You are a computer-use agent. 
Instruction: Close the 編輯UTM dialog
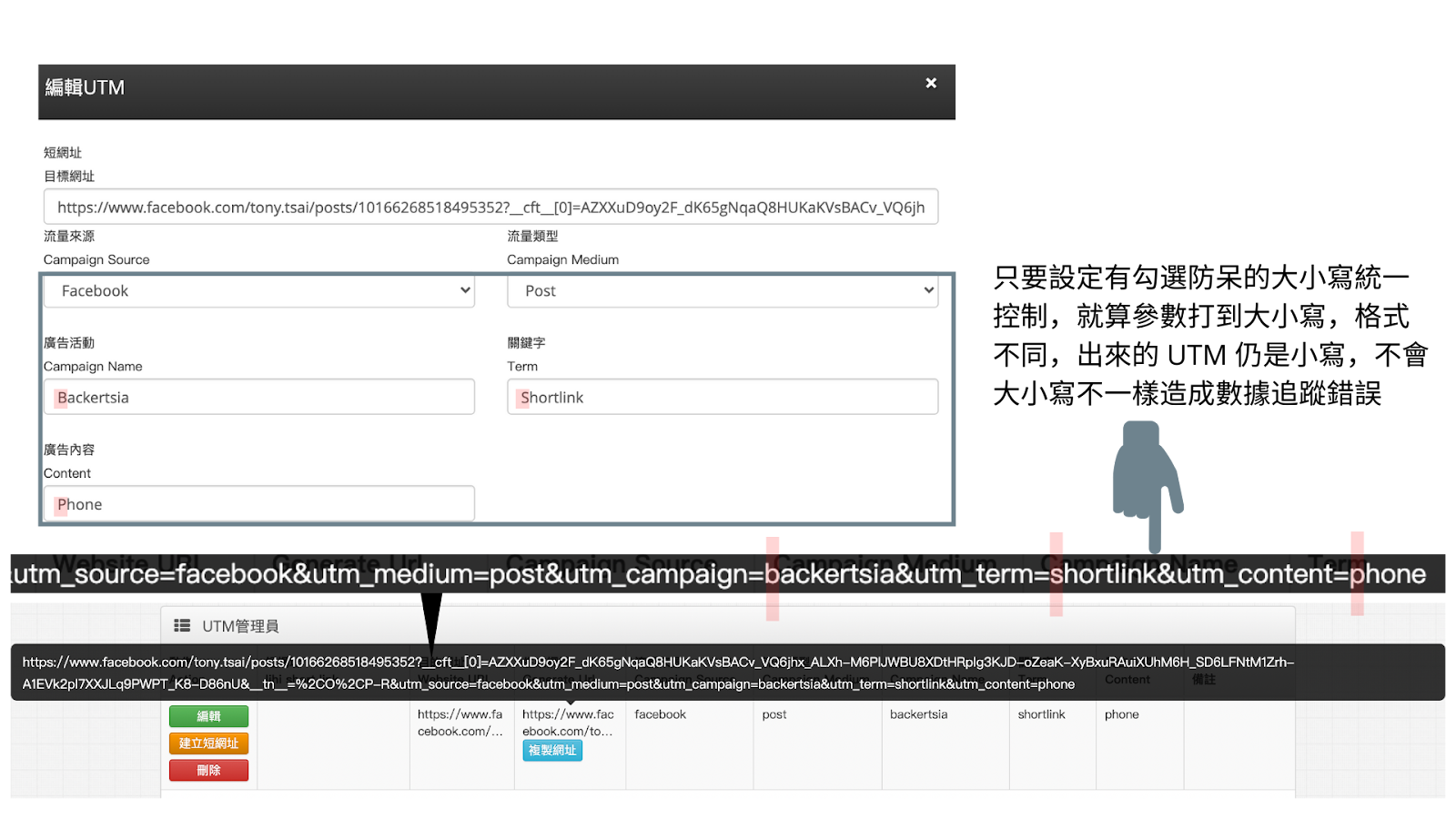[x=931, y=83]
